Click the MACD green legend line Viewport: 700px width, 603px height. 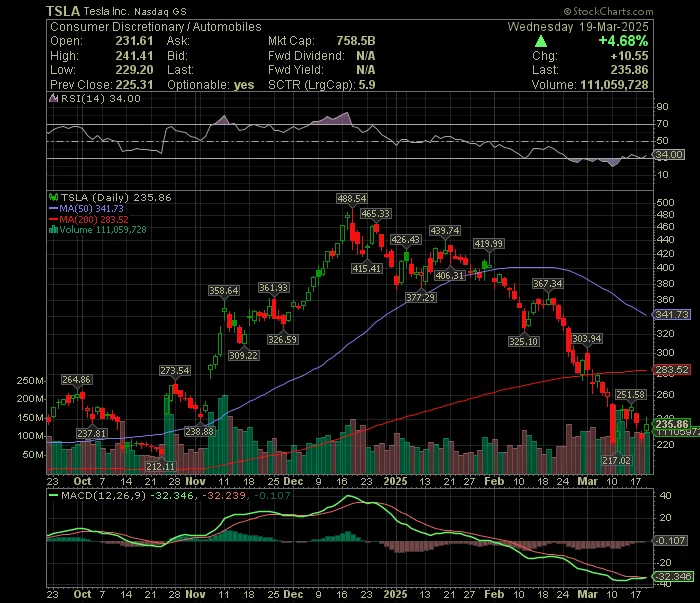coord(54,495)
